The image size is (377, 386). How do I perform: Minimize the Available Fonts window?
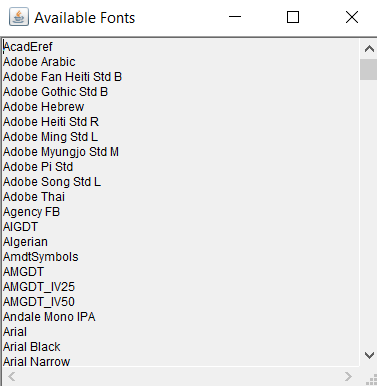click(235, 17)
